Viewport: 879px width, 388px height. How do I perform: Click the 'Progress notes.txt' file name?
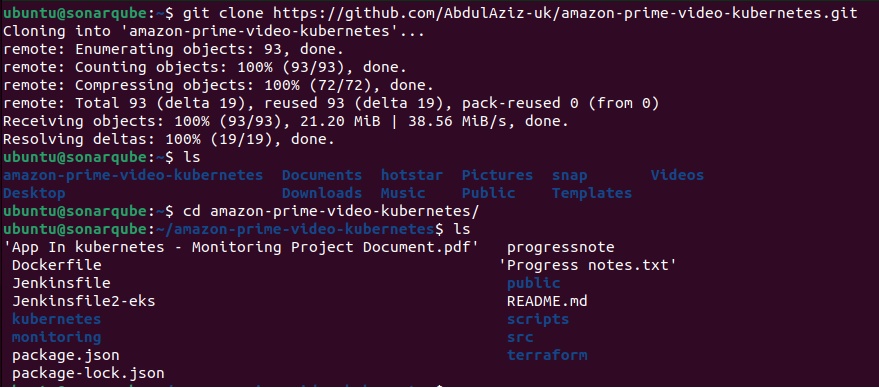pos(587,265)
